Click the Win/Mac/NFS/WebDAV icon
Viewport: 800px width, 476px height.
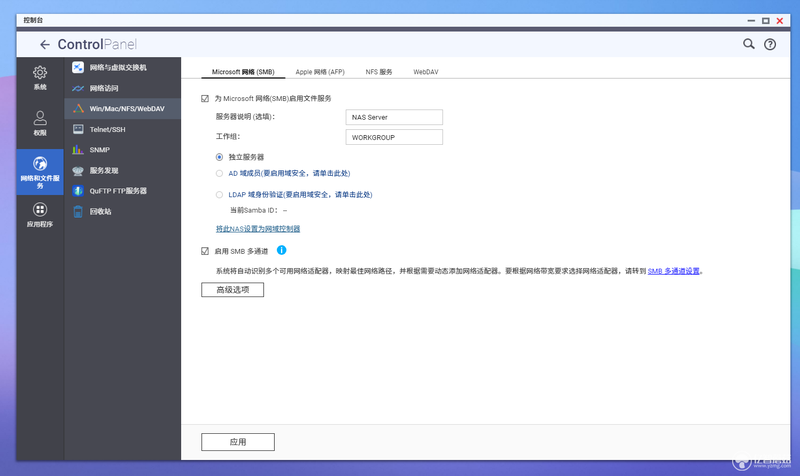point(78,109)
